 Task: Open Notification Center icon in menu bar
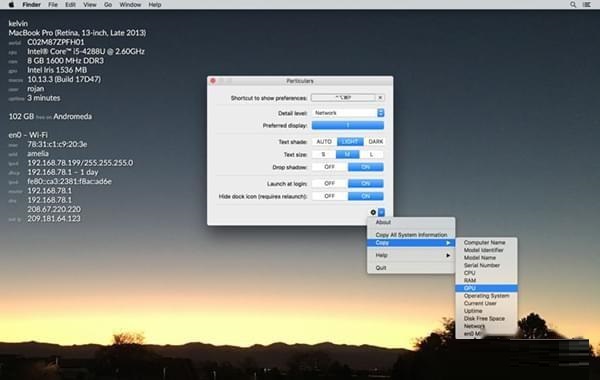587,5
